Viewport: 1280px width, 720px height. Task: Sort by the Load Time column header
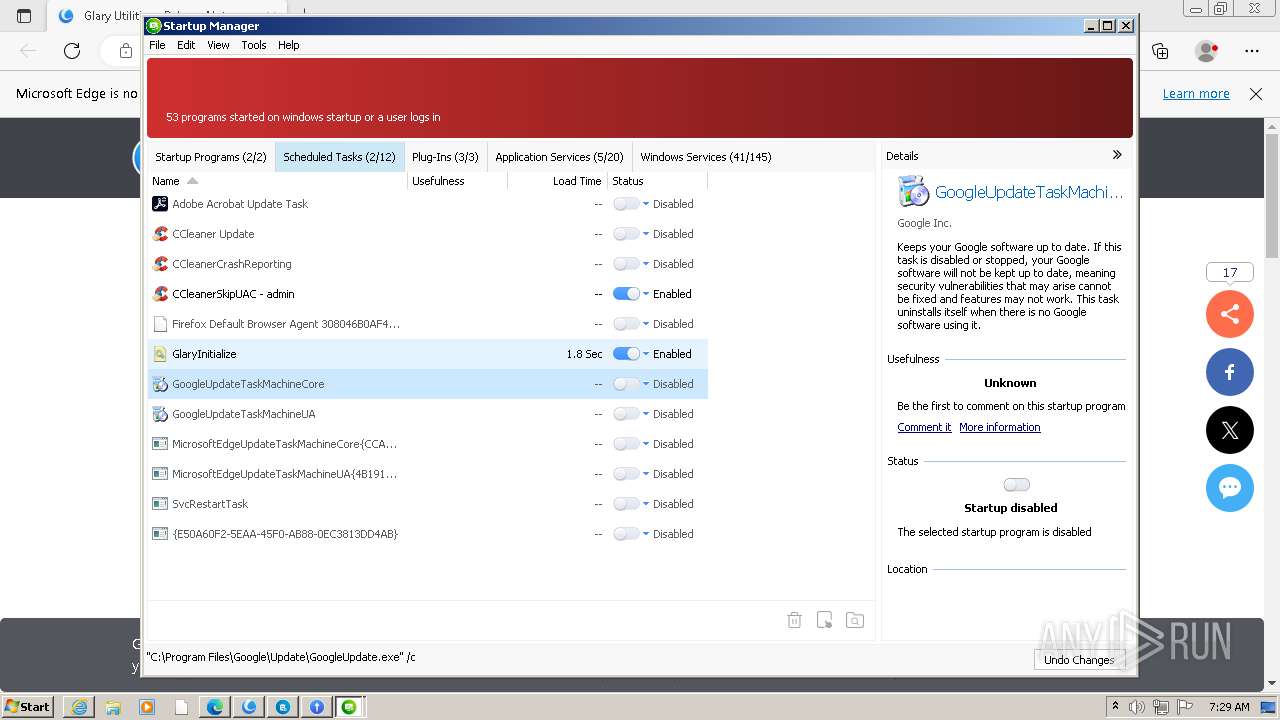pyautogui.click(x=557, y=181)
